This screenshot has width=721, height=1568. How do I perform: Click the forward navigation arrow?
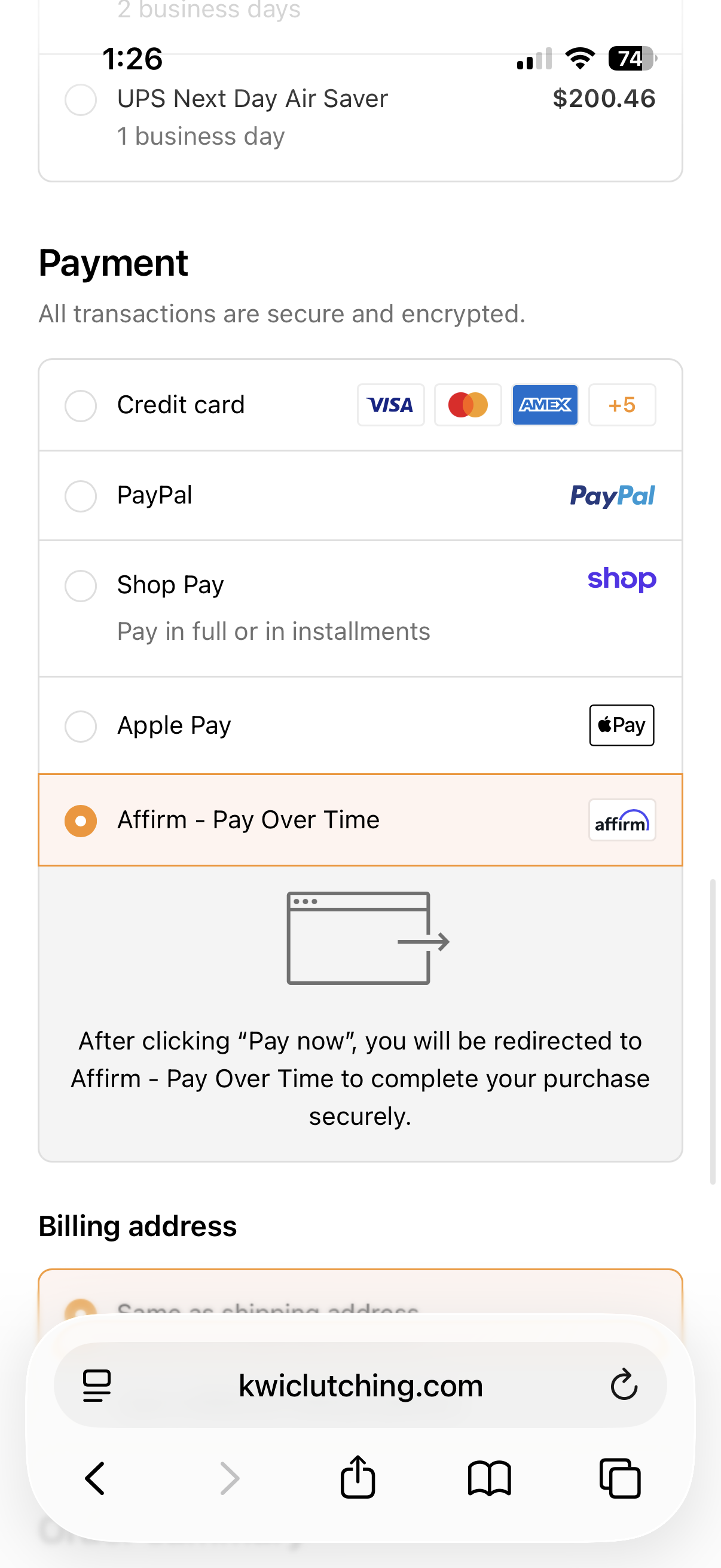pos(230,1478)
